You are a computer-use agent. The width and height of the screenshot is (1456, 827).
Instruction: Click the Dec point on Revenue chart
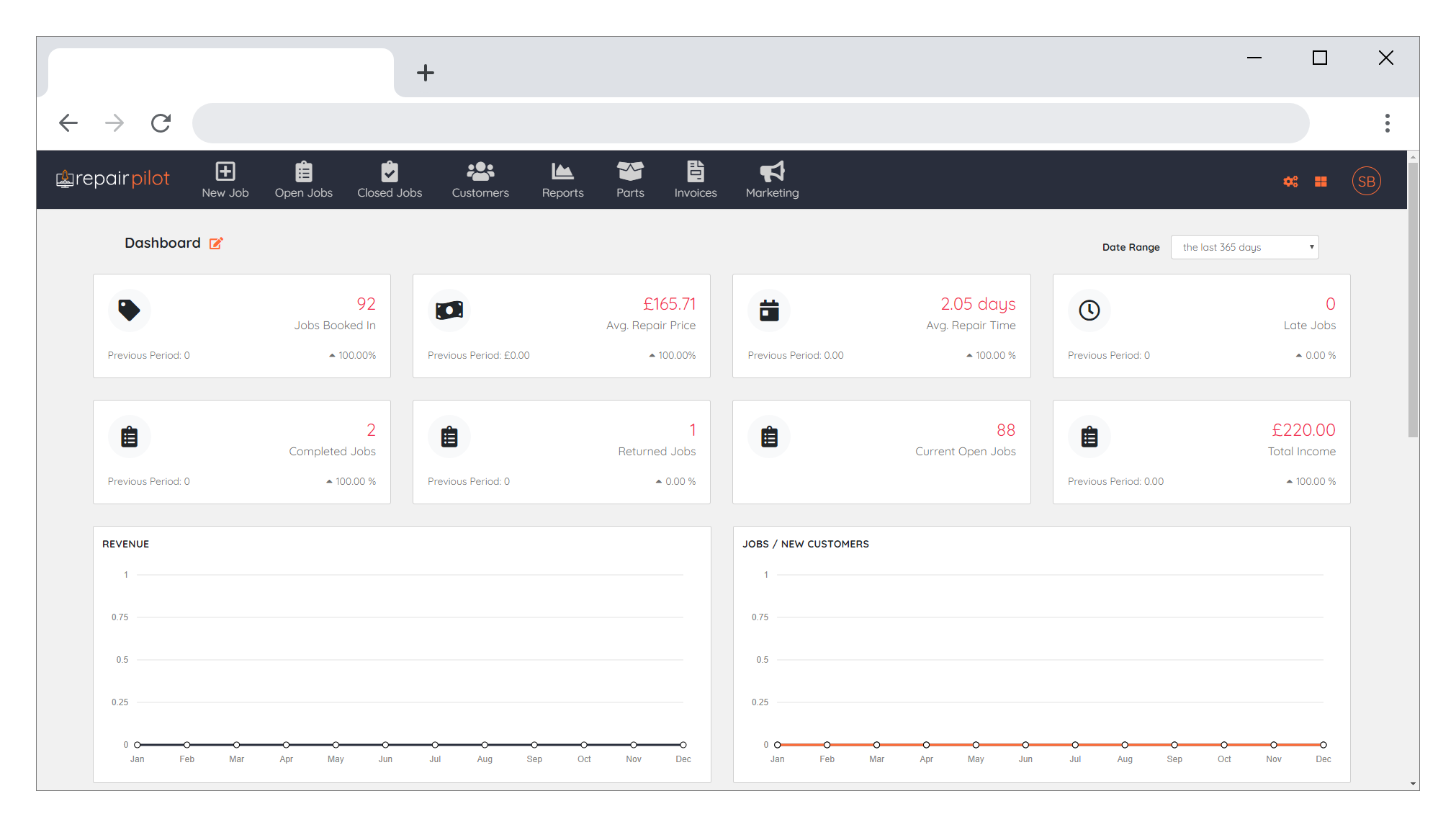[x=683, y=744]
